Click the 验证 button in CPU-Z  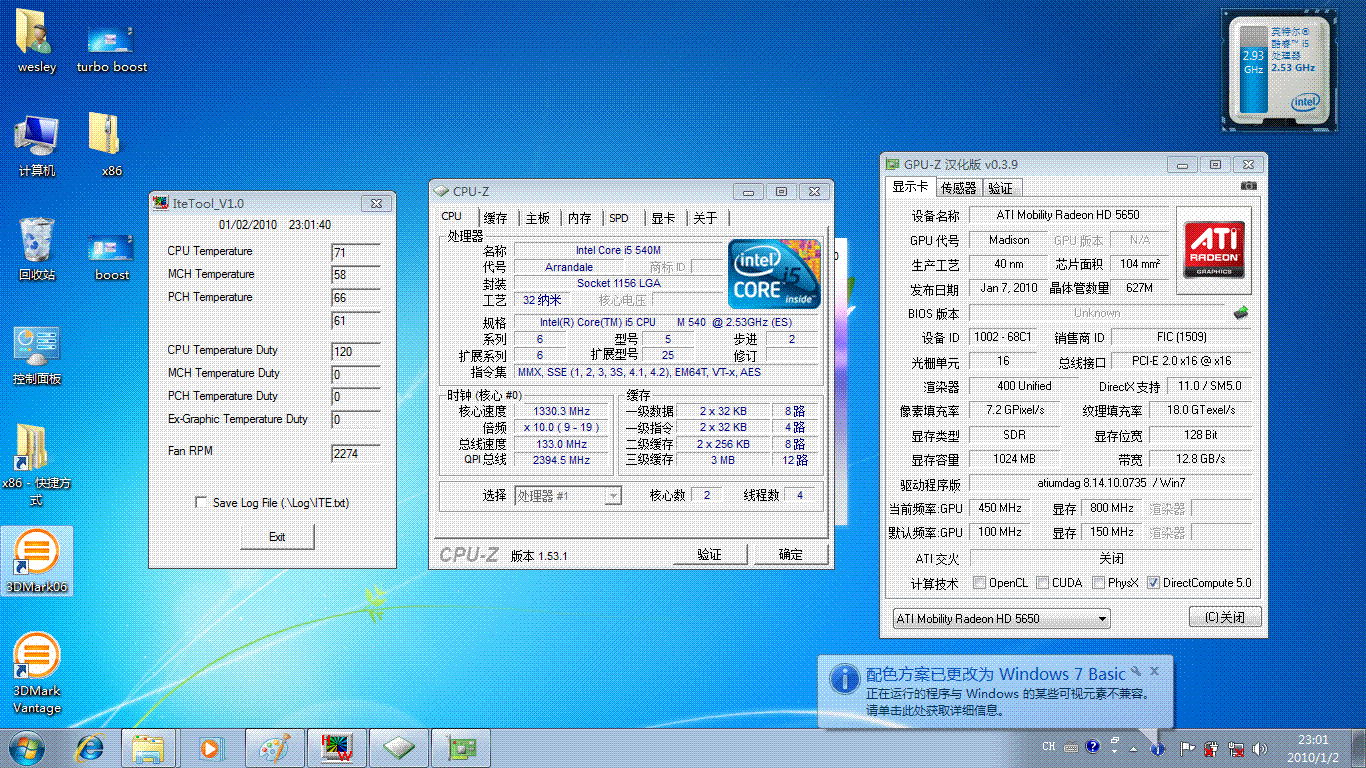709,554
